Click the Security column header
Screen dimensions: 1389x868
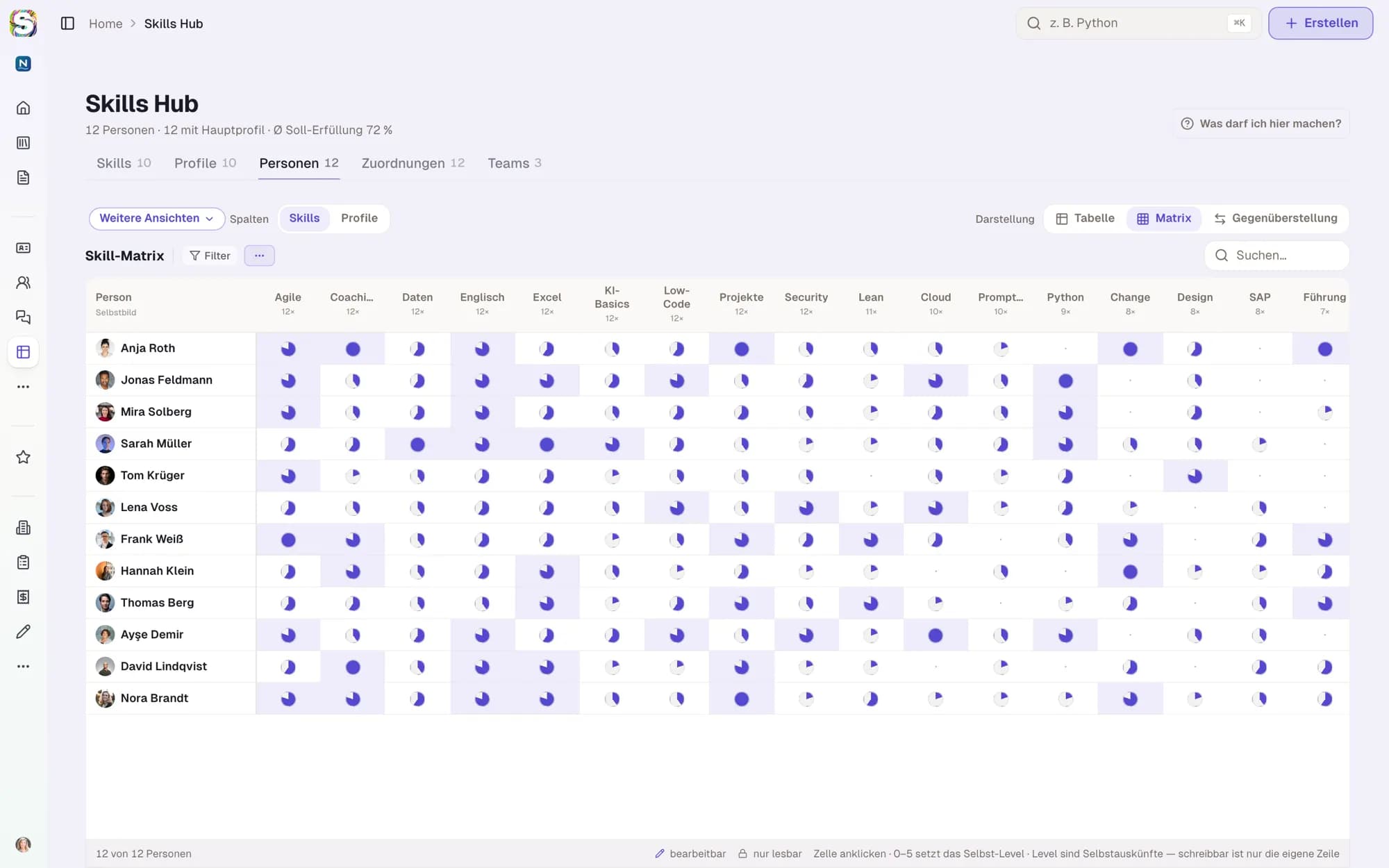(806, 304)
